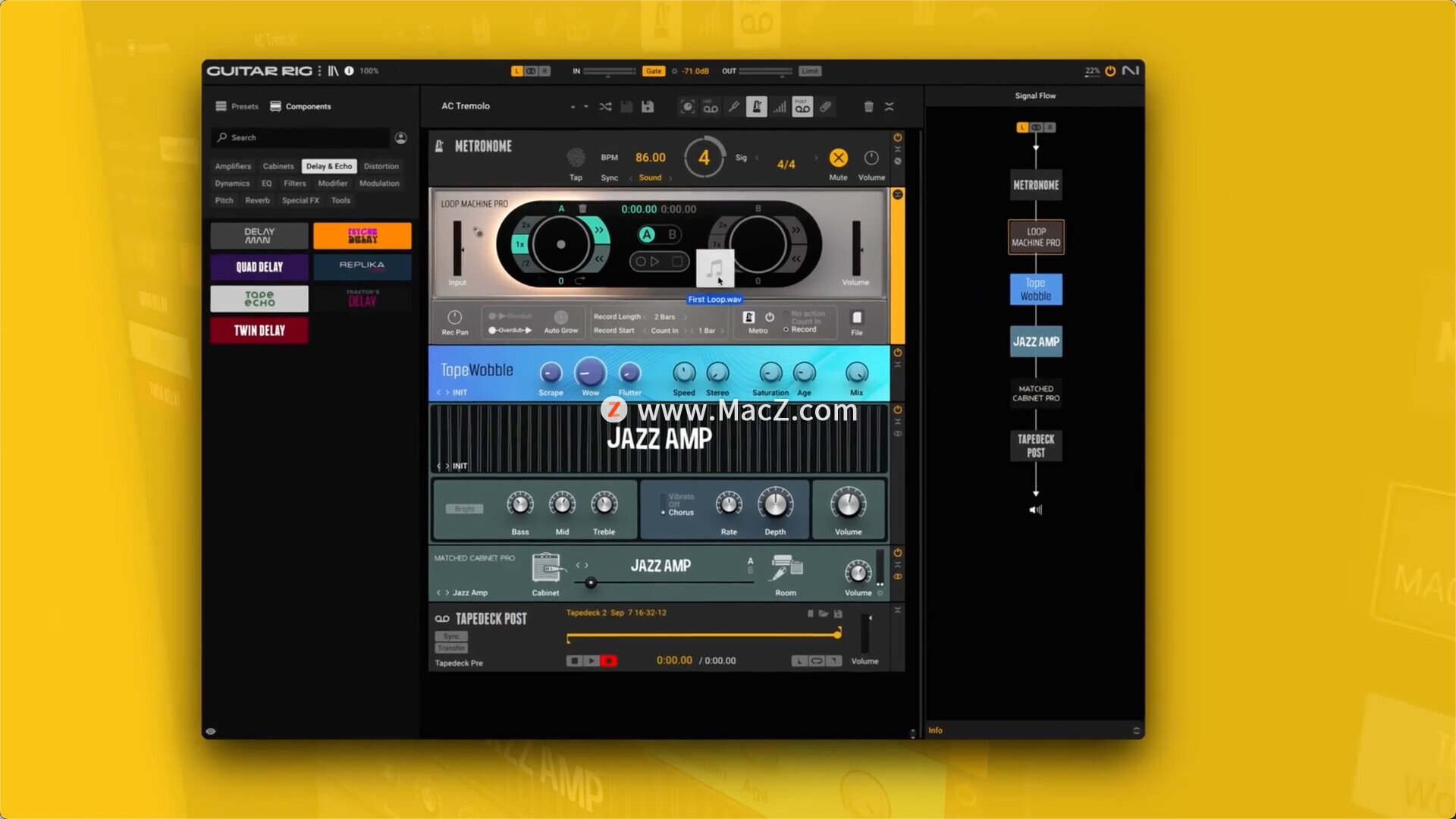Select the Distortion category

[x=381, y=166]
